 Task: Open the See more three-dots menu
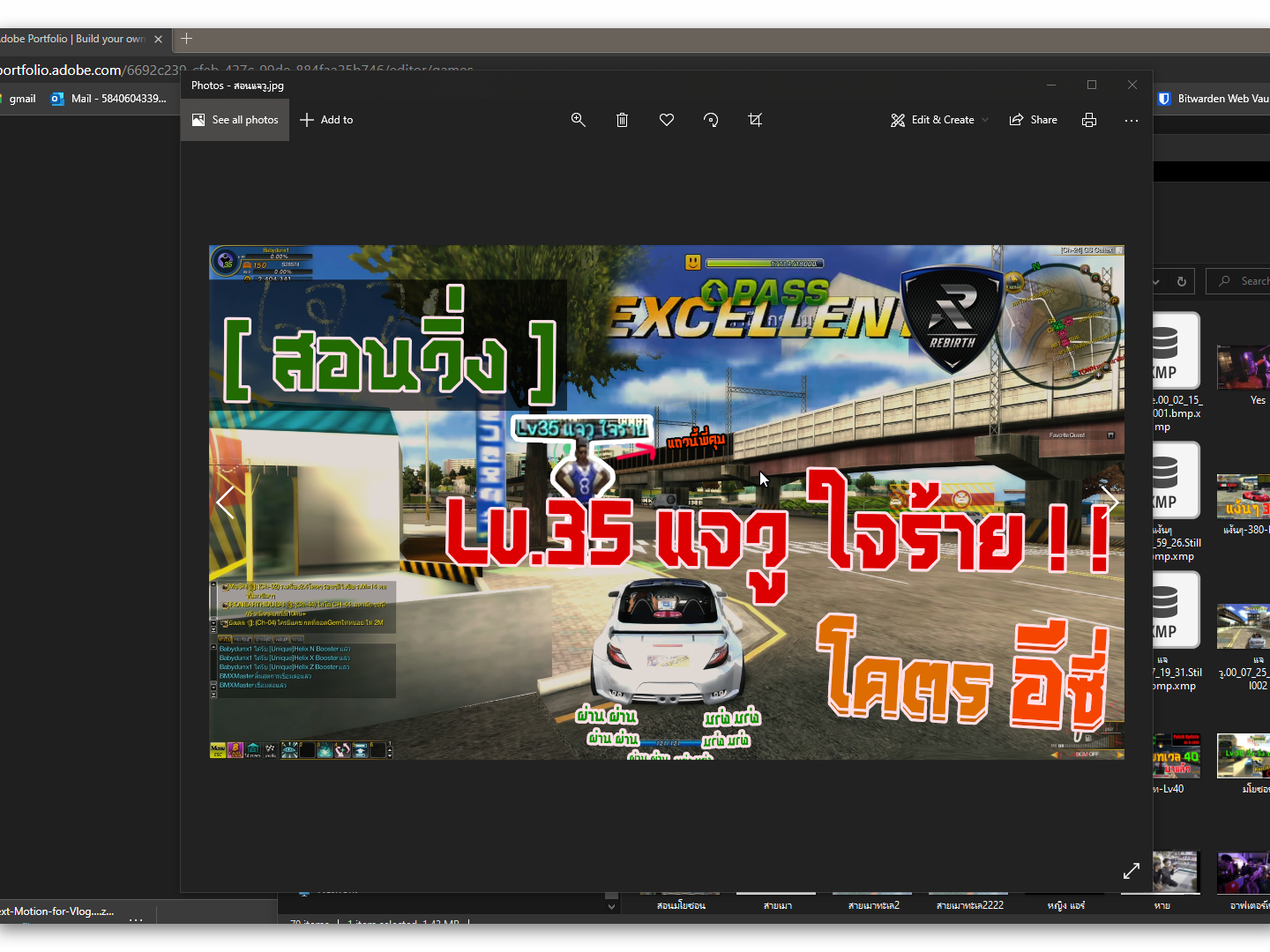pyautogui.click(x=1132, y=120)
